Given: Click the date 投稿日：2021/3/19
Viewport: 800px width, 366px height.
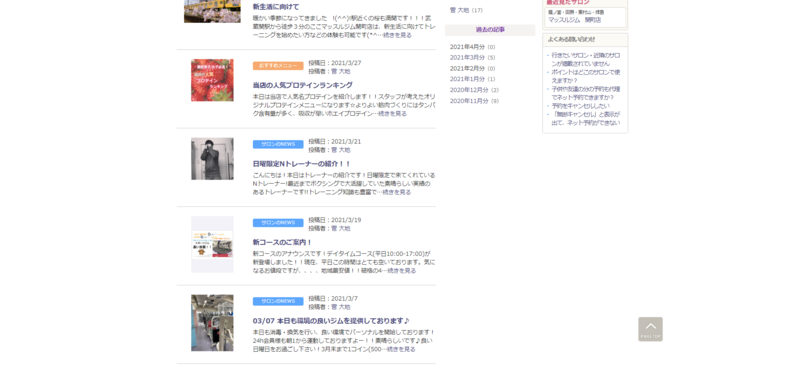Looking at the screenshot, I should (x=335, y=220).
